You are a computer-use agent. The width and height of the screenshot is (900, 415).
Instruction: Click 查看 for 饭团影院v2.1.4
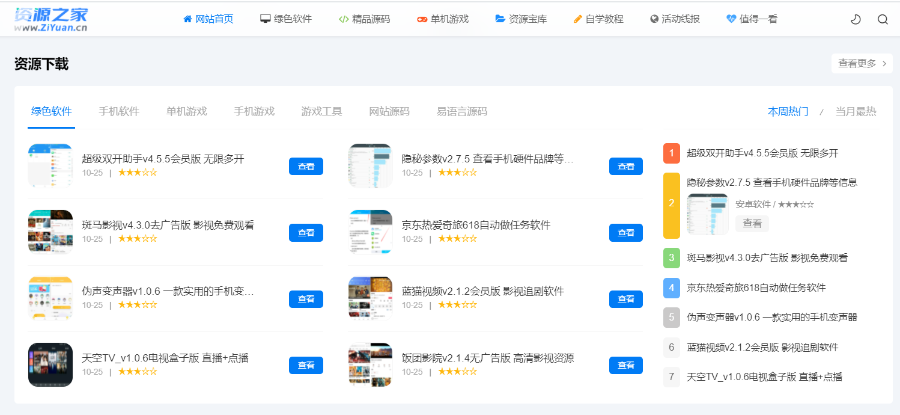tap(626, 365)
